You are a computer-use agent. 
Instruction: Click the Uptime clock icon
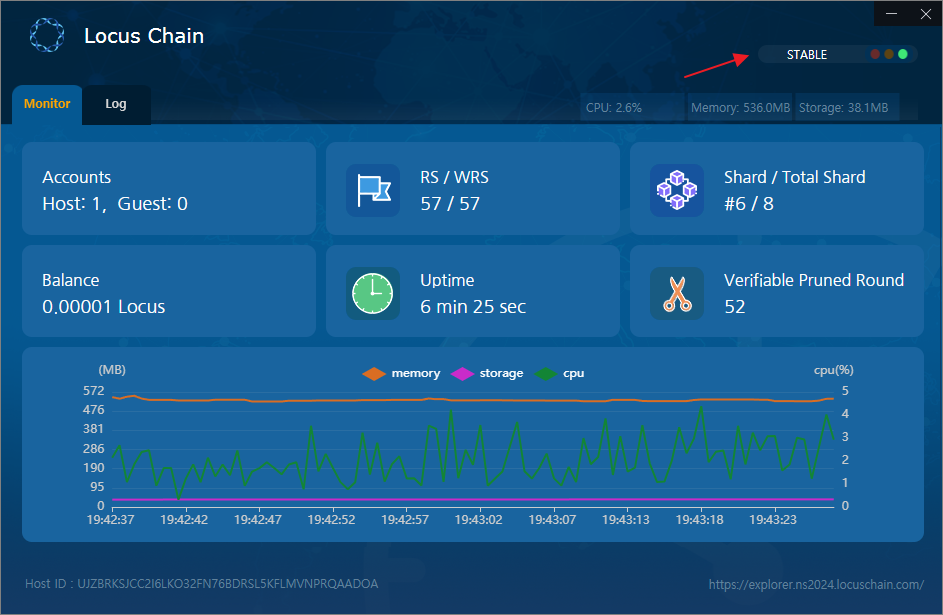pos(373,294)
